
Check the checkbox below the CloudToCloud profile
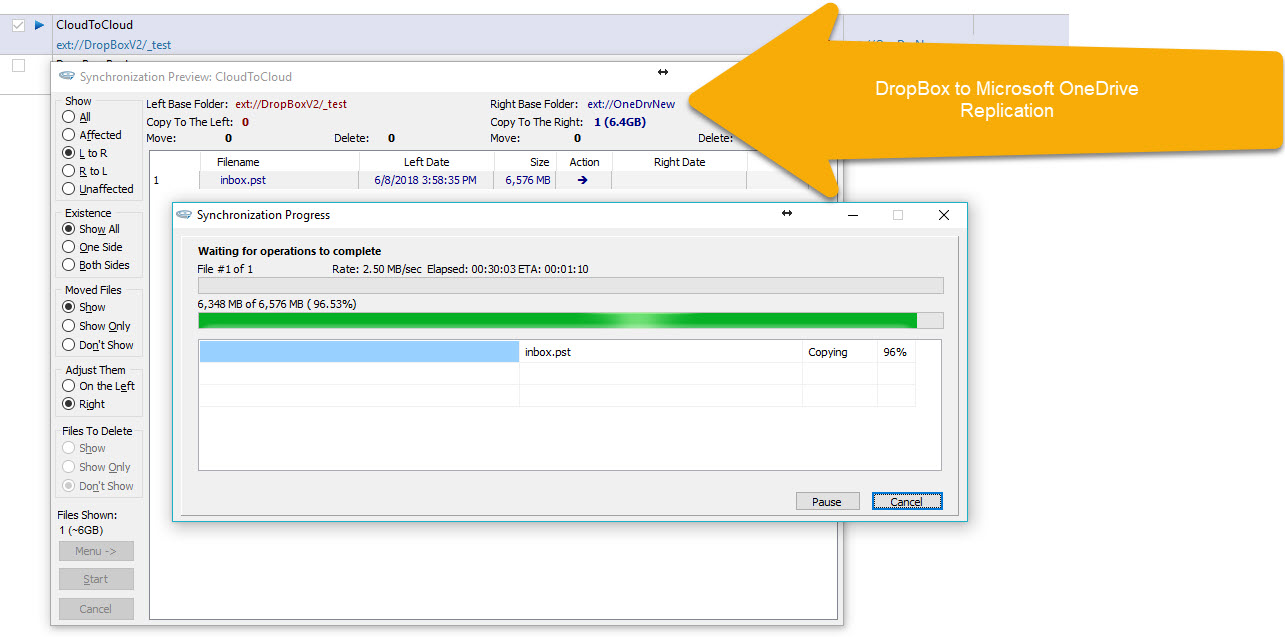(18, 65)
